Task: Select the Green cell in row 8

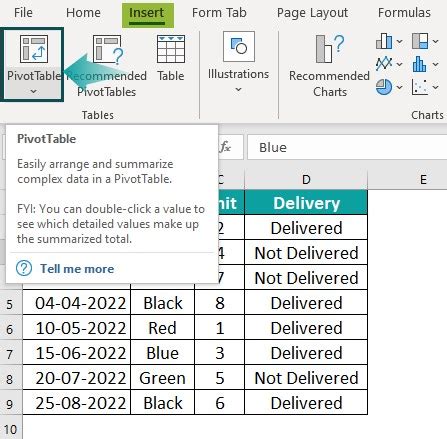Action: 163,378
